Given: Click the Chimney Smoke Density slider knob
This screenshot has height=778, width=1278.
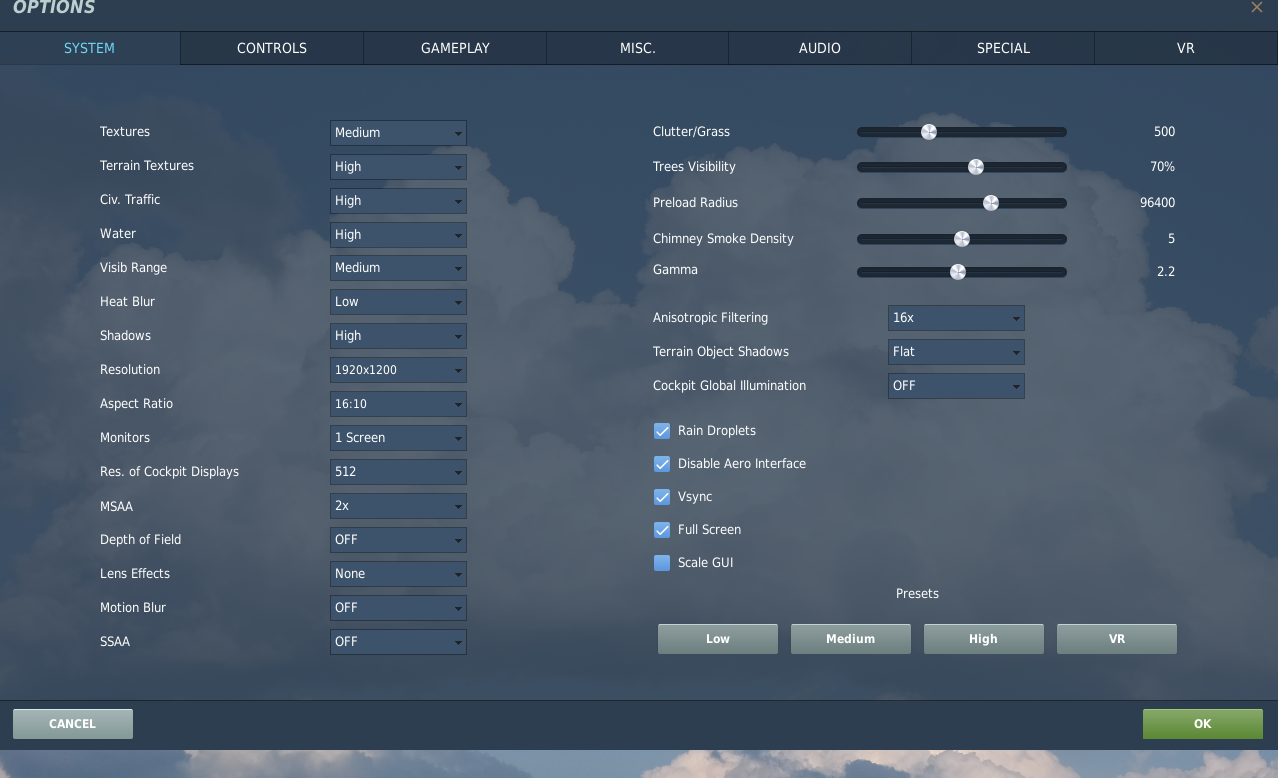Looking at the screenshot, I should (x=962, y=239).
